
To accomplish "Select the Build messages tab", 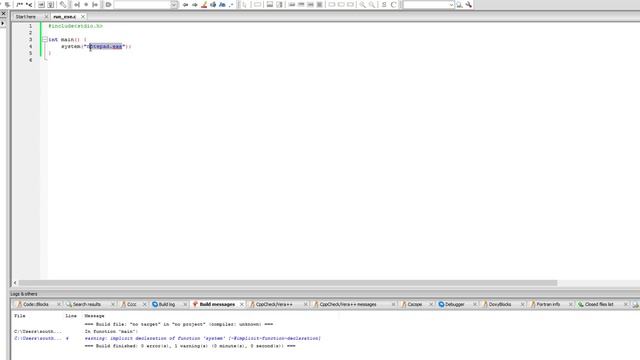I will tap(217, 304).
